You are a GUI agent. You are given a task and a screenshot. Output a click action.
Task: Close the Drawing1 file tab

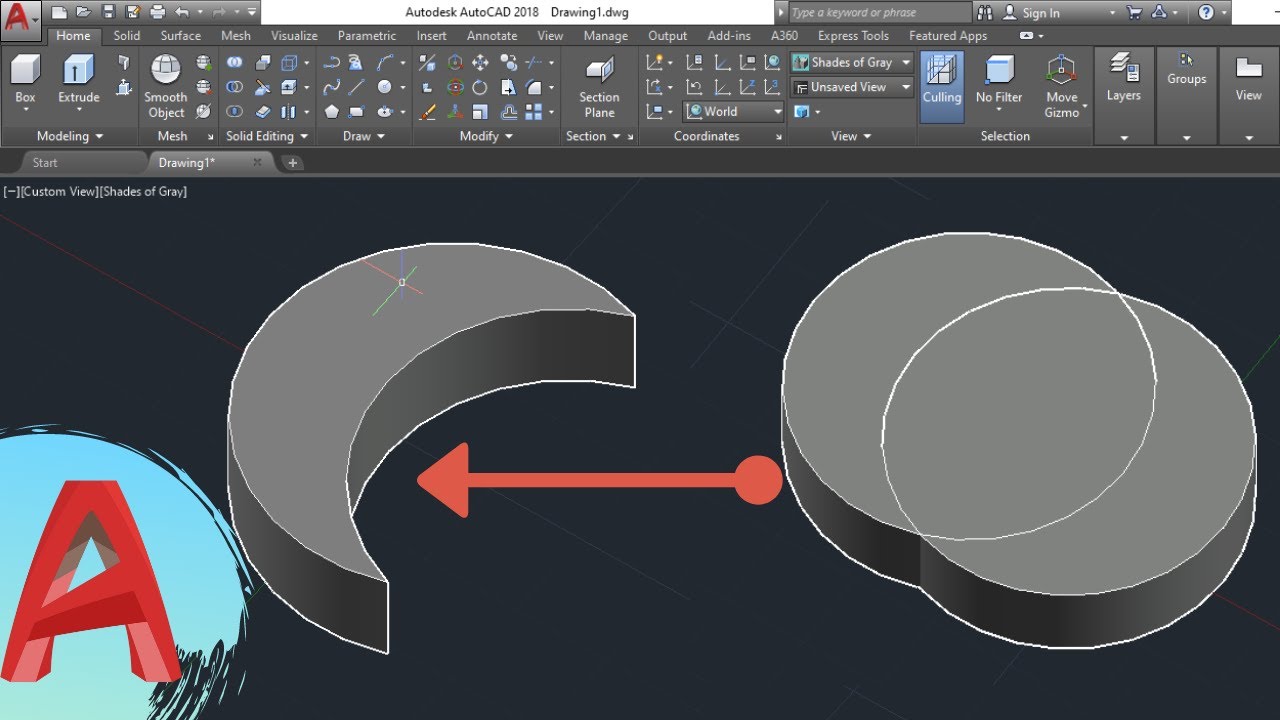click(257, 162)
